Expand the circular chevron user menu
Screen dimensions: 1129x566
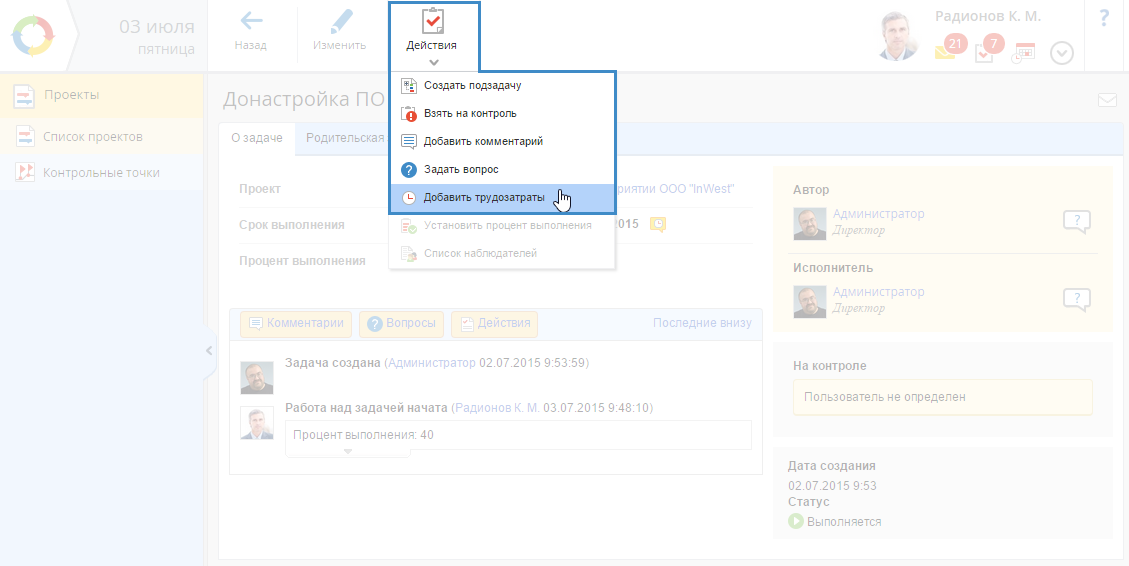(1062, 53)
